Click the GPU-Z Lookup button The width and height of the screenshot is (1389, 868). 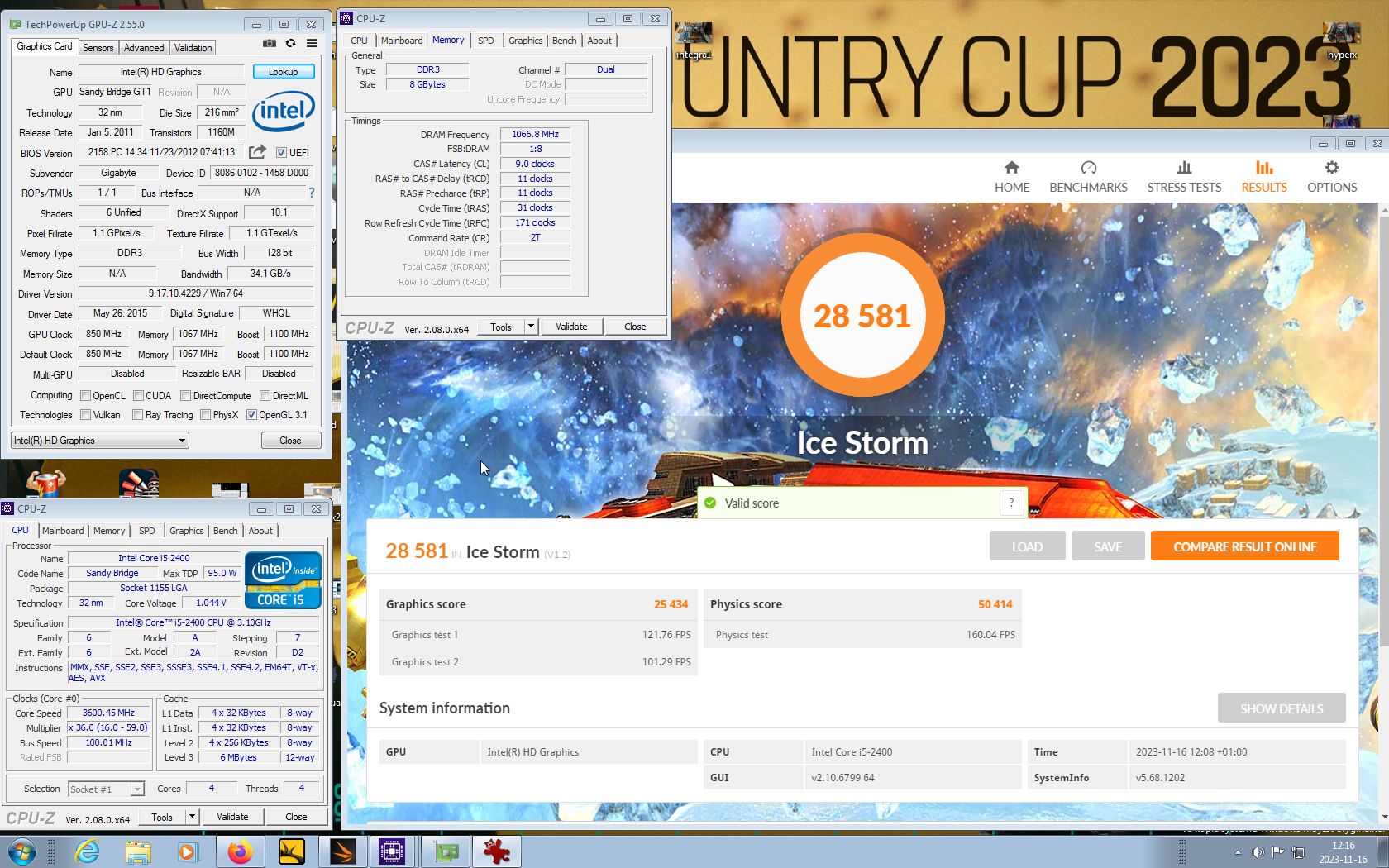(283, 72)
